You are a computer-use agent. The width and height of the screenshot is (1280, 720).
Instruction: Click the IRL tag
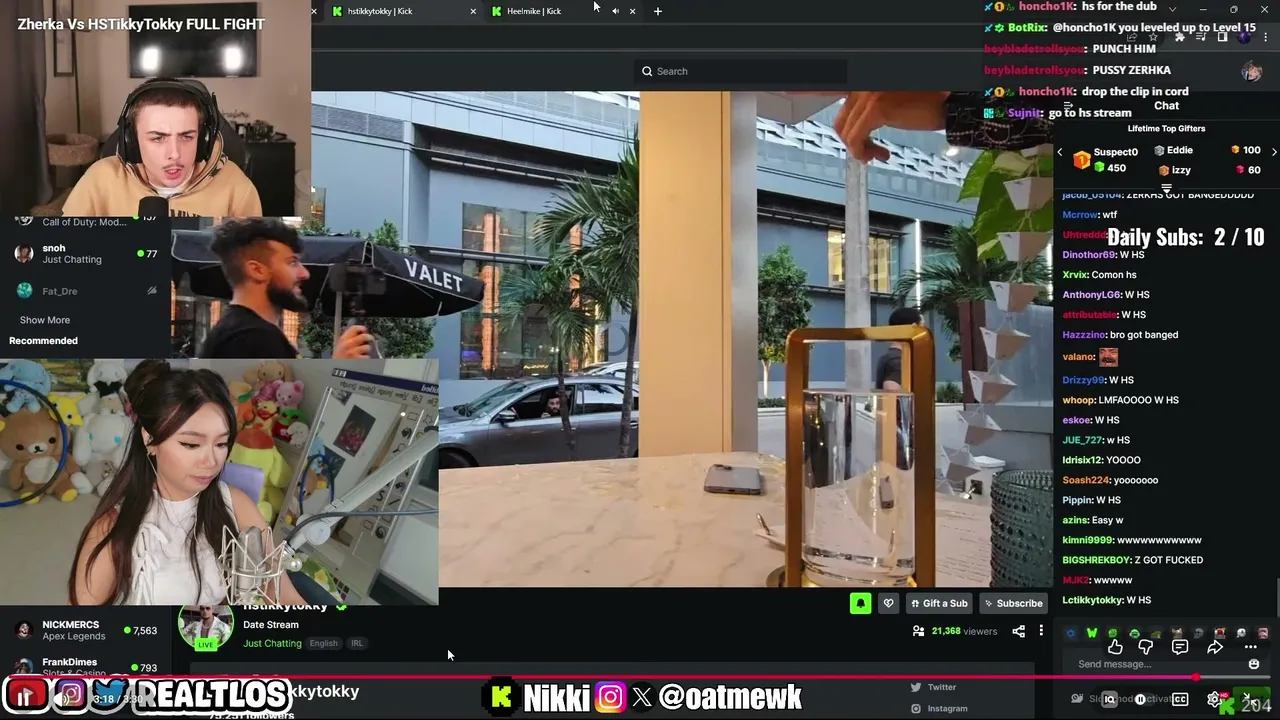(356, 643)
